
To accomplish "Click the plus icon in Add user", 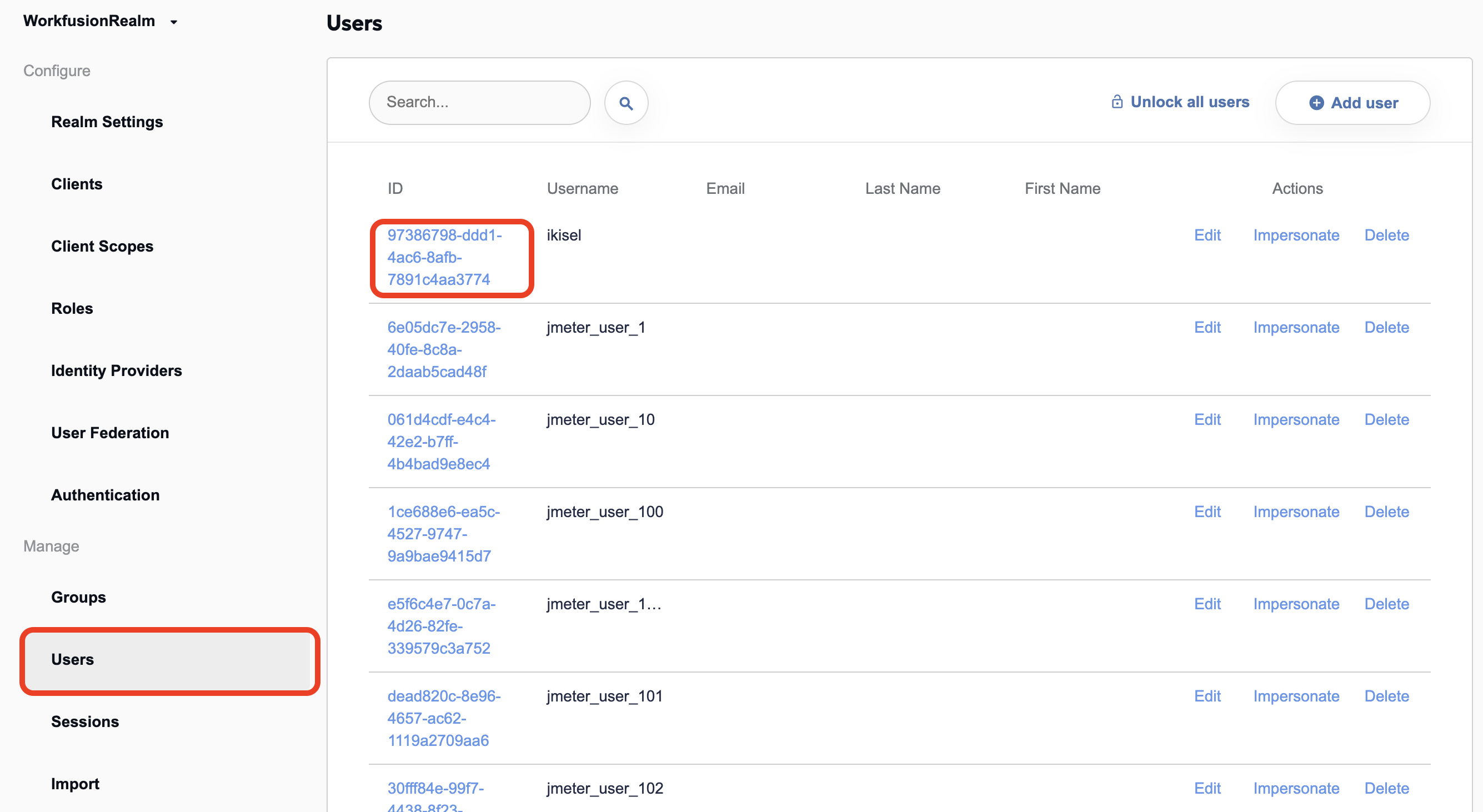I will click(1316, 103).
